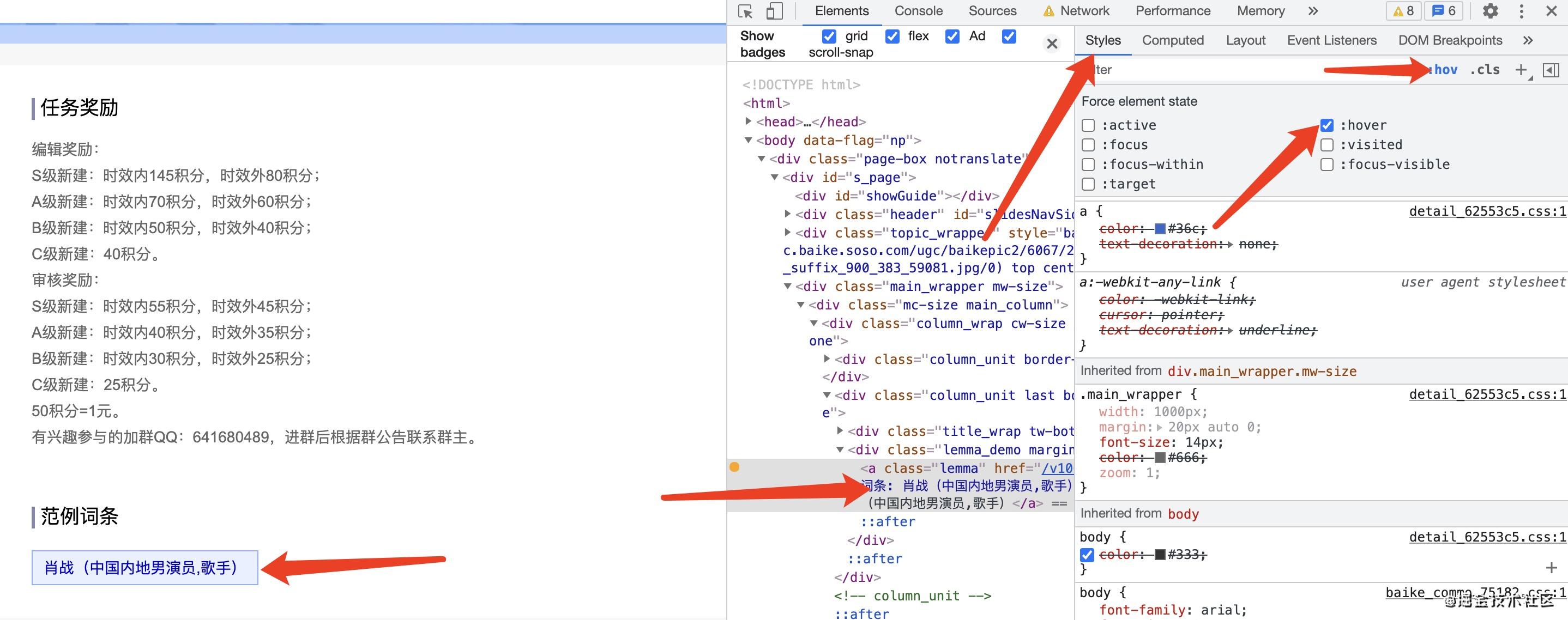This screenshot has height=620, width=1568.
Task: Expand the head element node
Action: pos(748,121)
